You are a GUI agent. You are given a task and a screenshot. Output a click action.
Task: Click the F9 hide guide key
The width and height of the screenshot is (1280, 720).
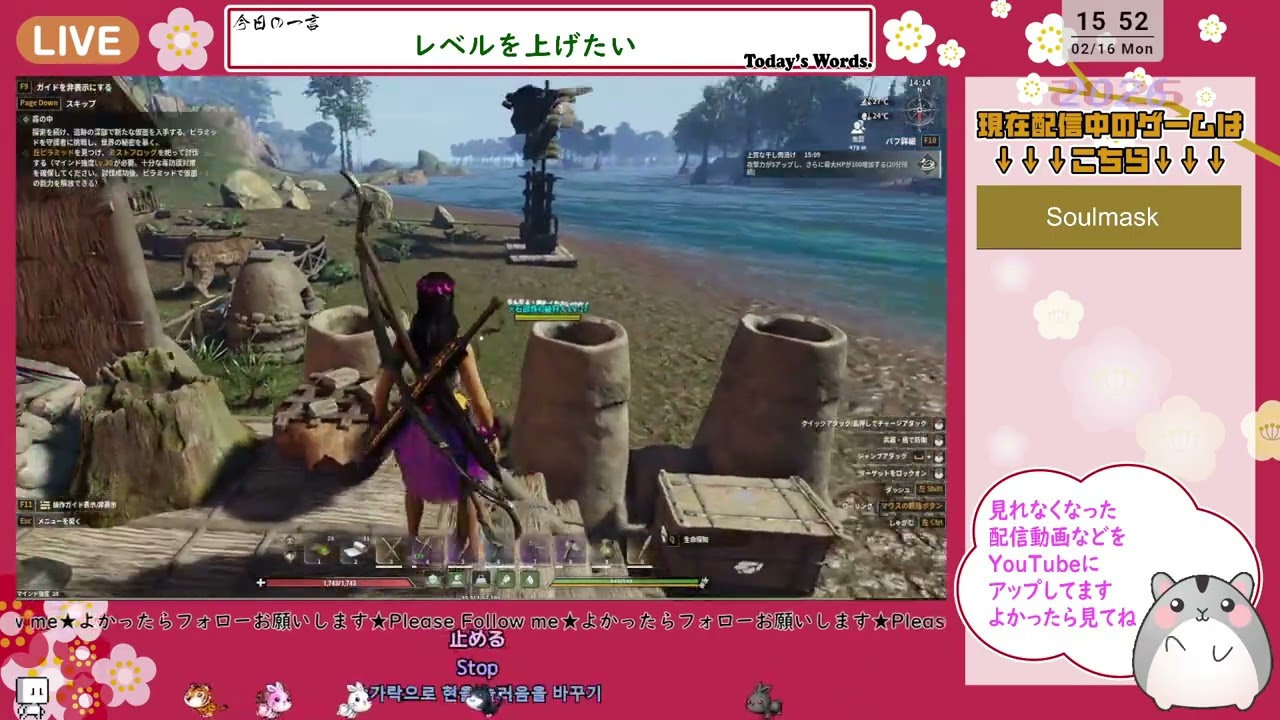25,87
